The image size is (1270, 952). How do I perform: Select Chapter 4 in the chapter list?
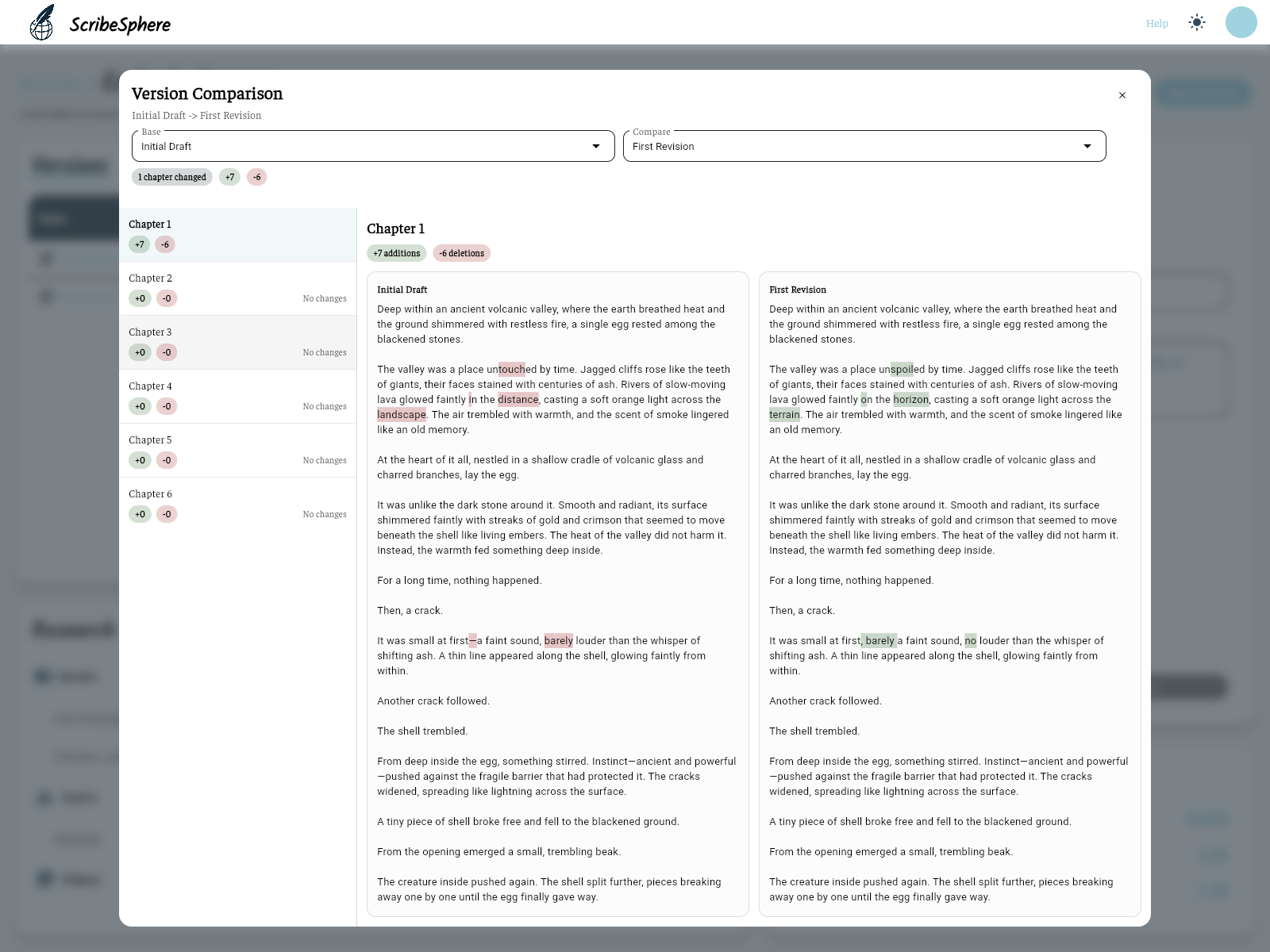(237, 397)
